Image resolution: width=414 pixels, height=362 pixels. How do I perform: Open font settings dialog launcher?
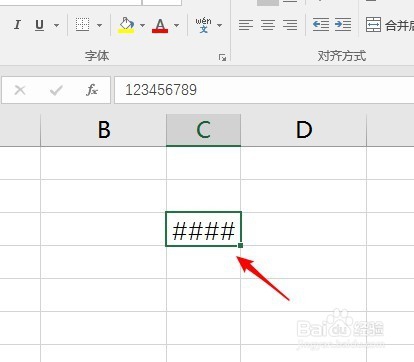(222, 58)
